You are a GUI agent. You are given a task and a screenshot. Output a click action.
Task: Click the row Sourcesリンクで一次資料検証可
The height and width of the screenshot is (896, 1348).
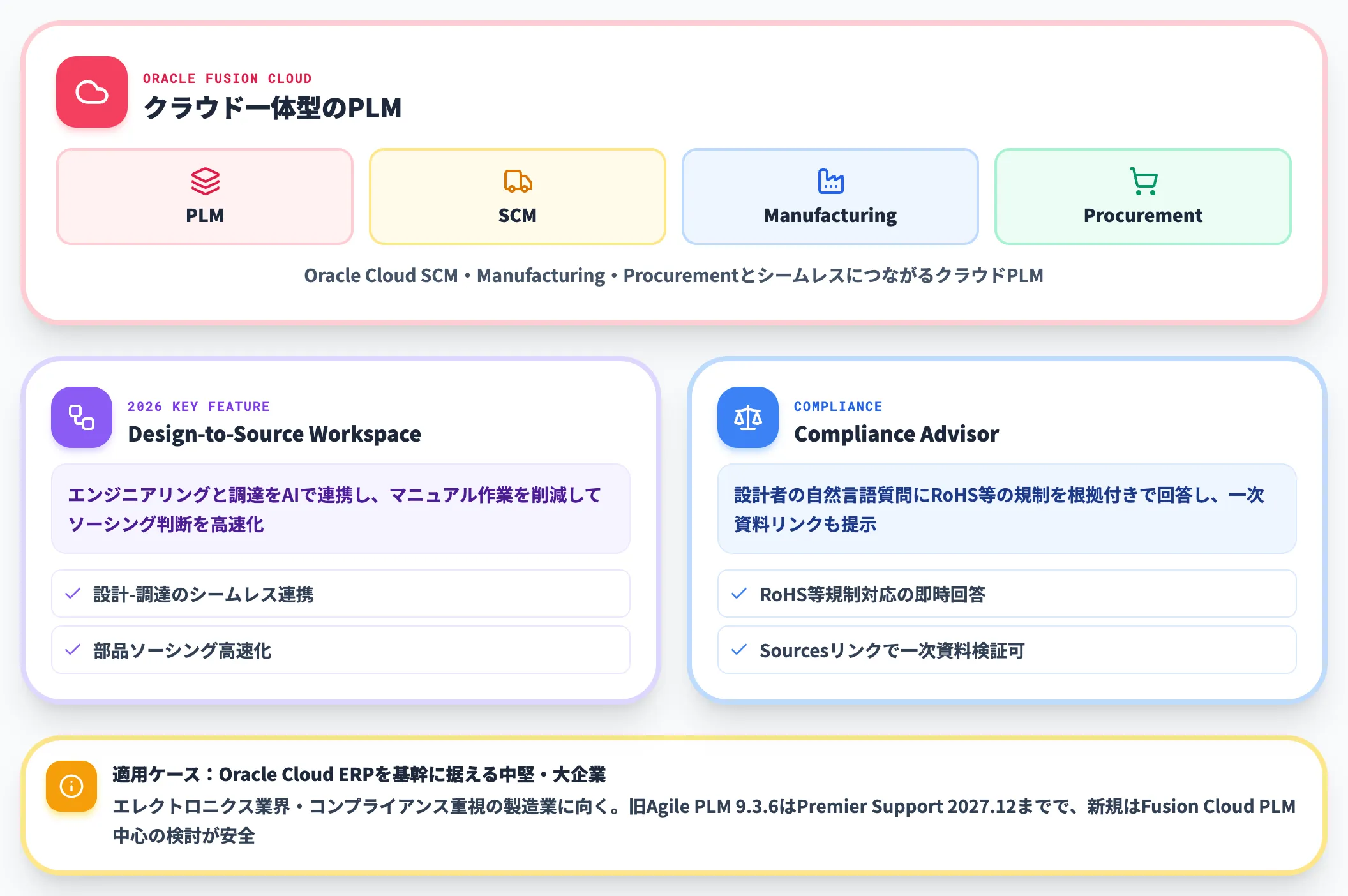[x=1007, y=650]
